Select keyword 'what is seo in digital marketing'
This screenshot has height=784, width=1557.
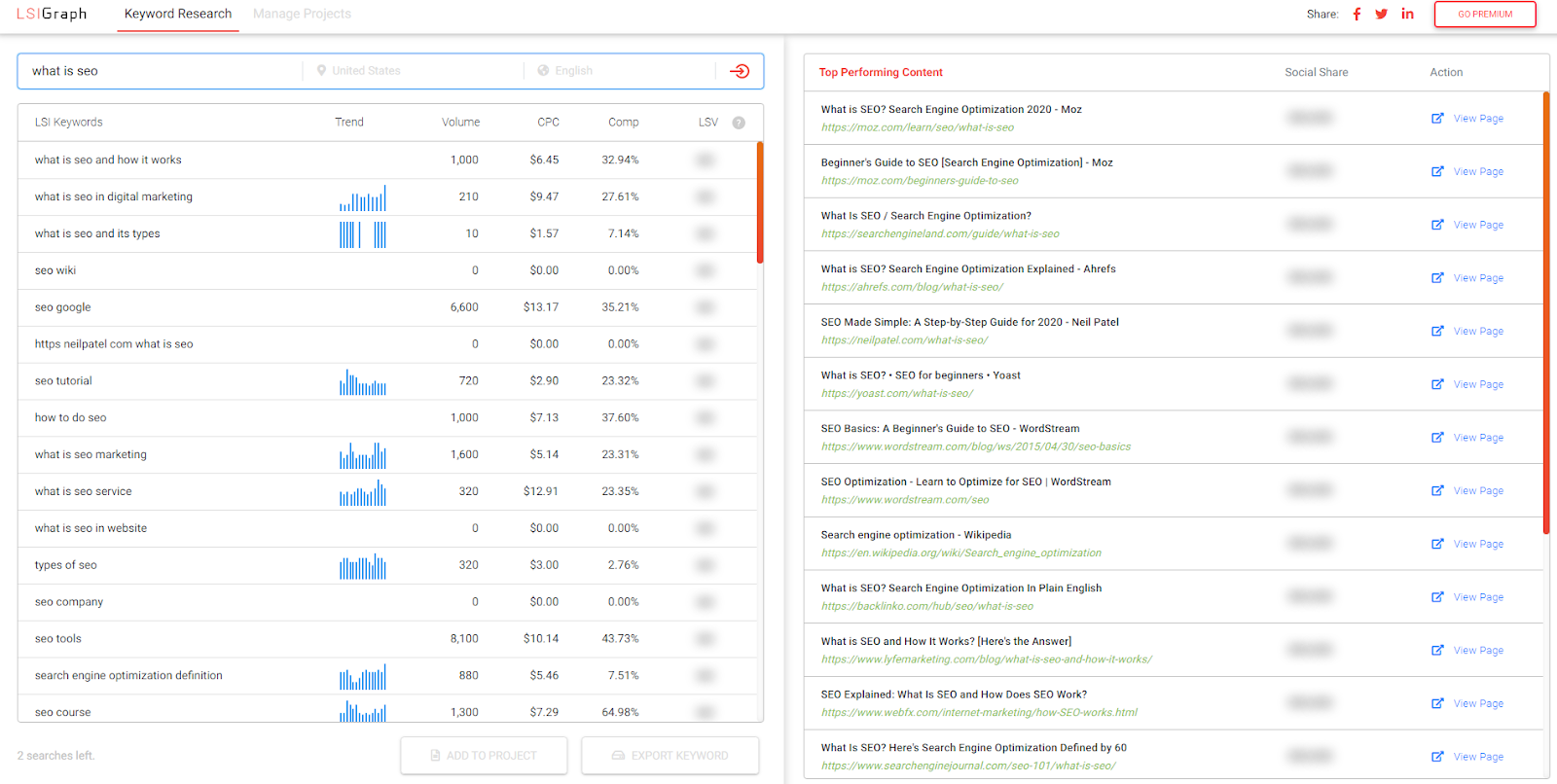pyautogui.click(x=114, y=197)
